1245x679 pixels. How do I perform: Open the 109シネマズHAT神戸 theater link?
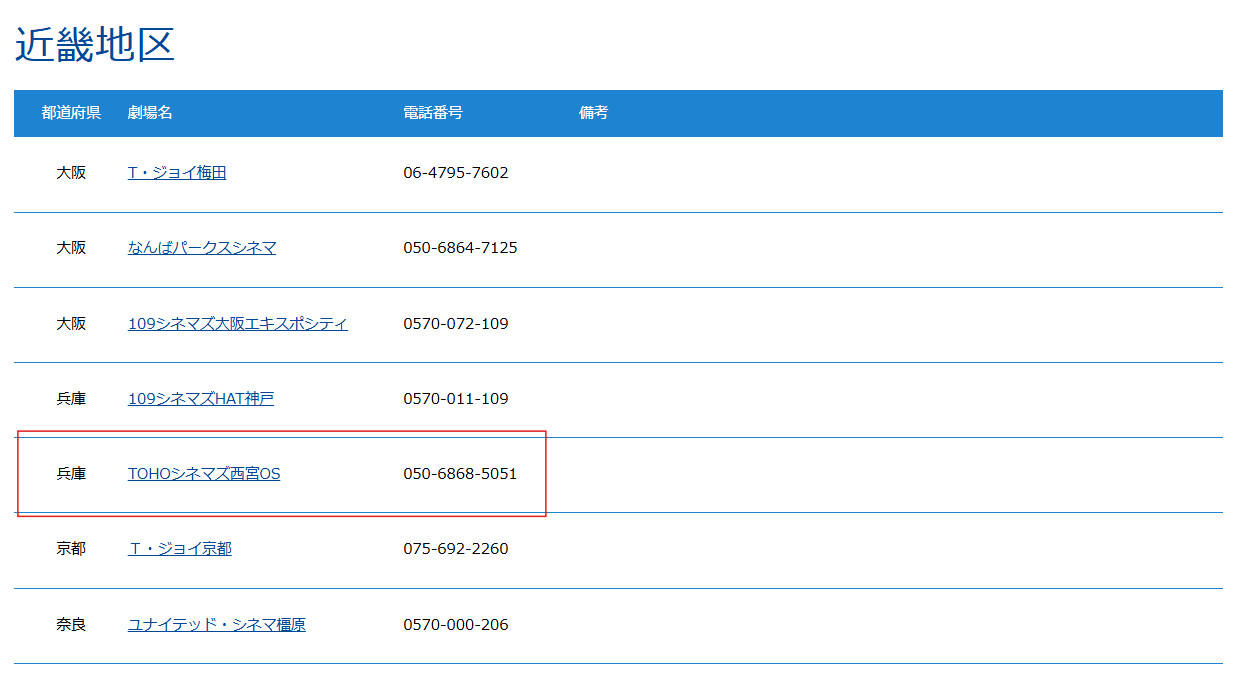click(201, 399)
